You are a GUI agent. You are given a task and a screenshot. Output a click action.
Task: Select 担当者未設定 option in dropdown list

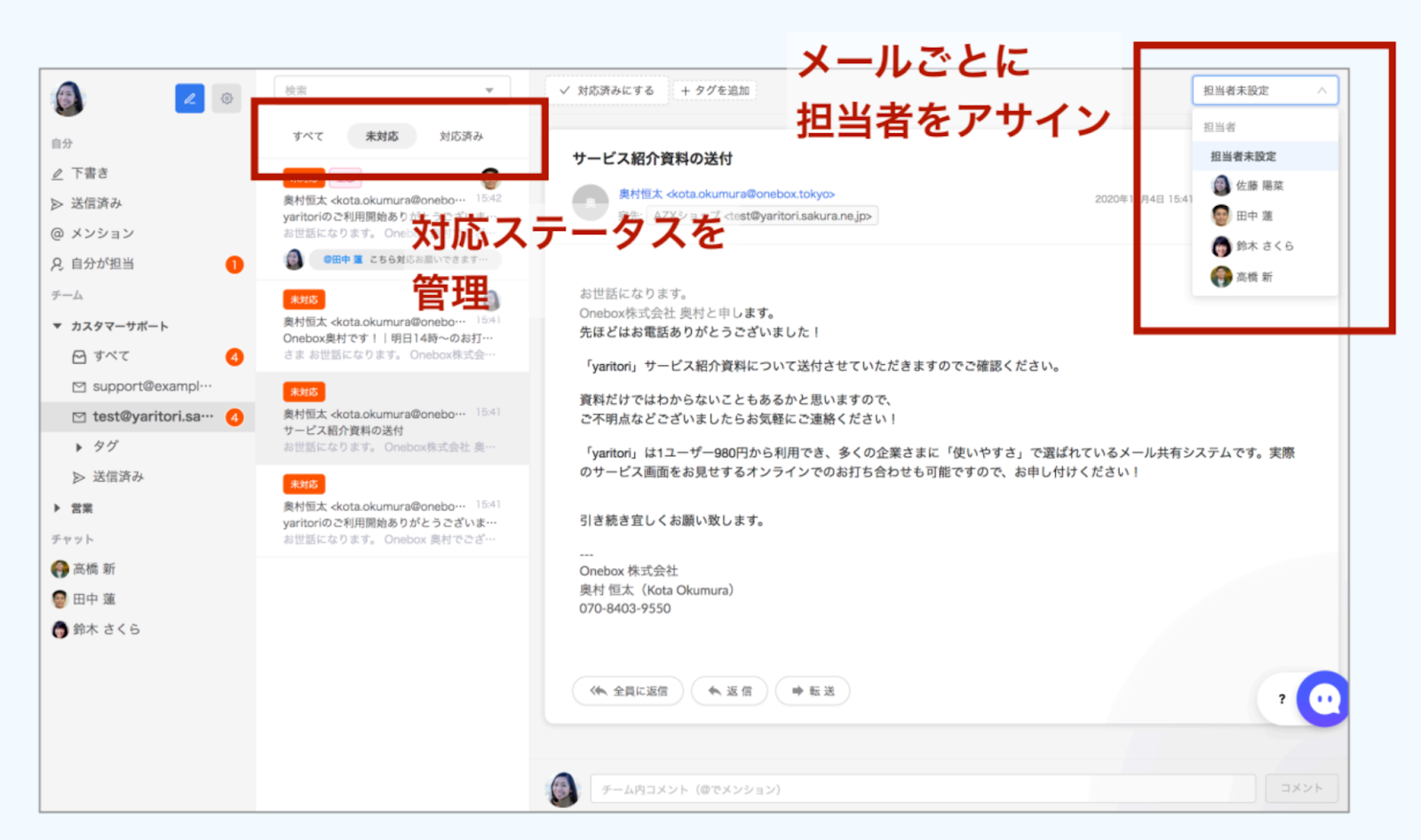click(1265, 156)
